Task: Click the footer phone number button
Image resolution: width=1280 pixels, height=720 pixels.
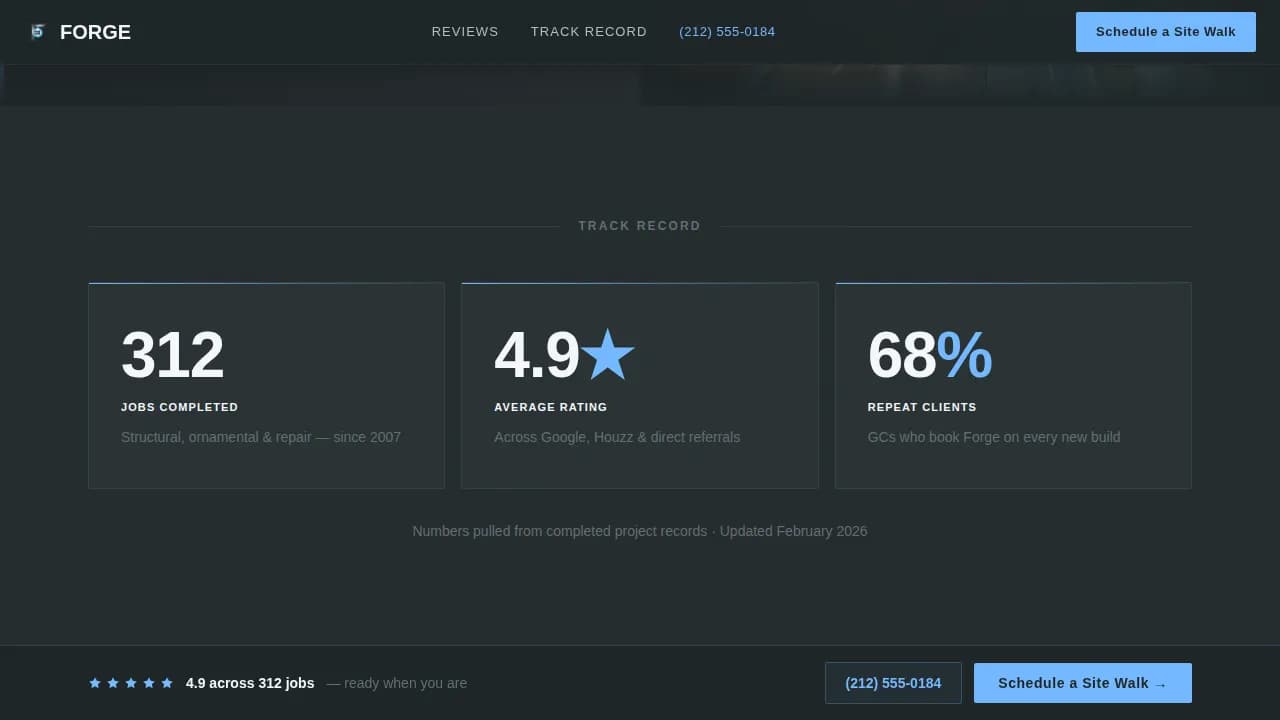Action: click(893, 683)
